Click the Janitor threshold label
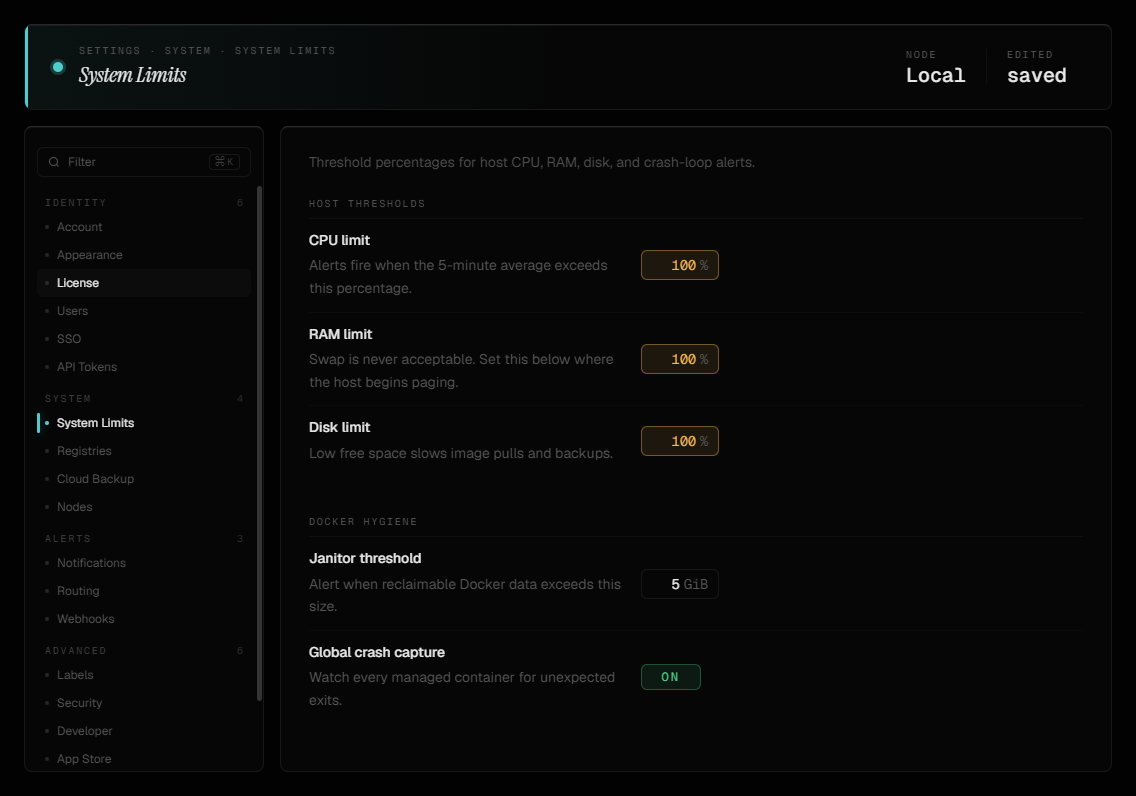Viewport: 1136px width, 796px height. [x=365, y=558]
